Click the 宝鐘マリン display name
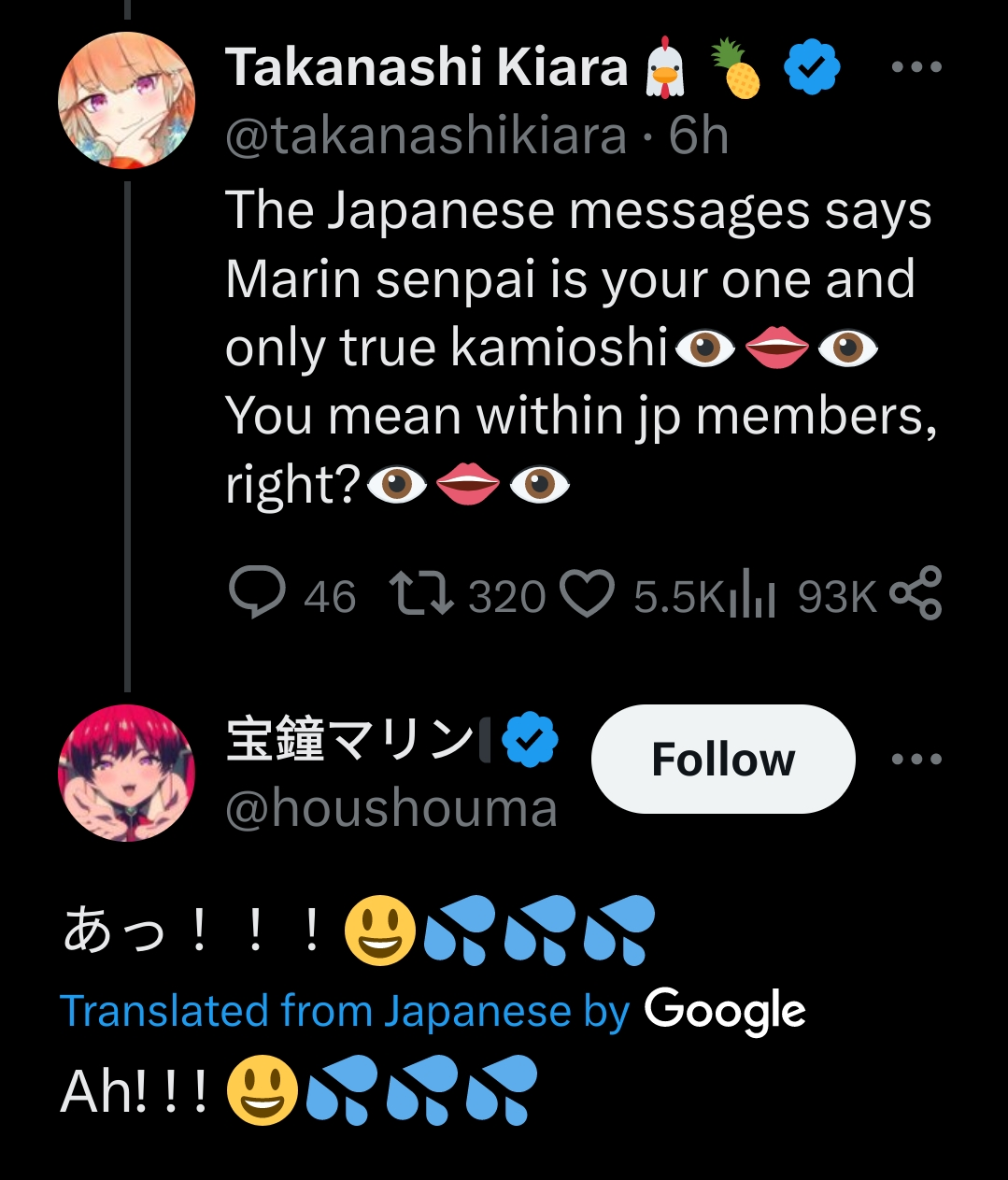This screenshot has width=1008, height=1180. click(x=350, y=740)
